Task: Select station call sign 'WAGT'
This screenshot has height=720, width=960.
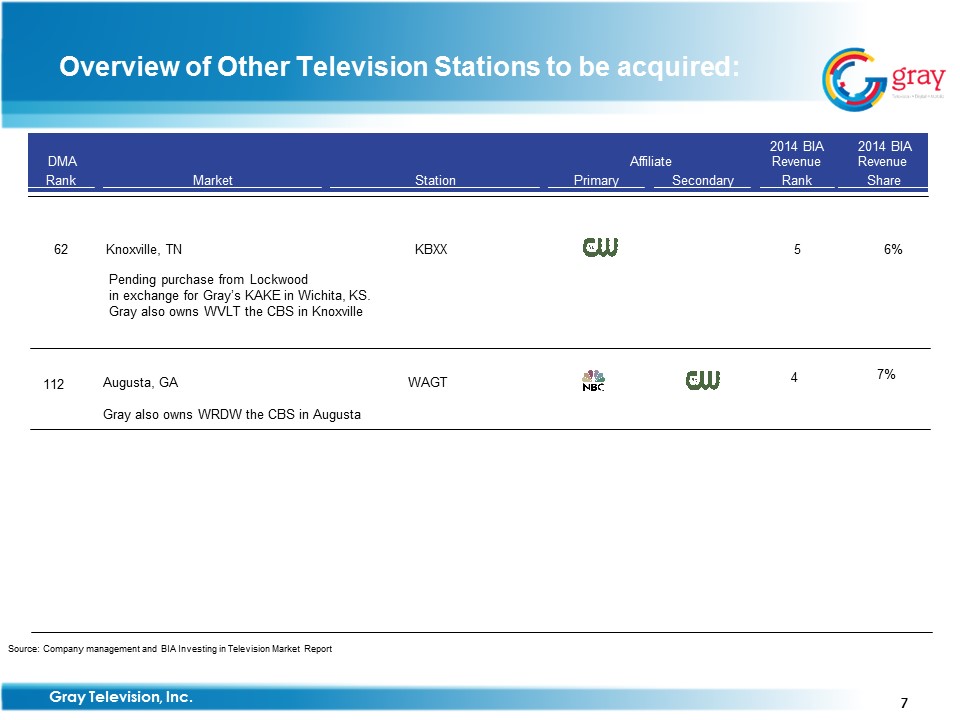Action: (427, 383)
